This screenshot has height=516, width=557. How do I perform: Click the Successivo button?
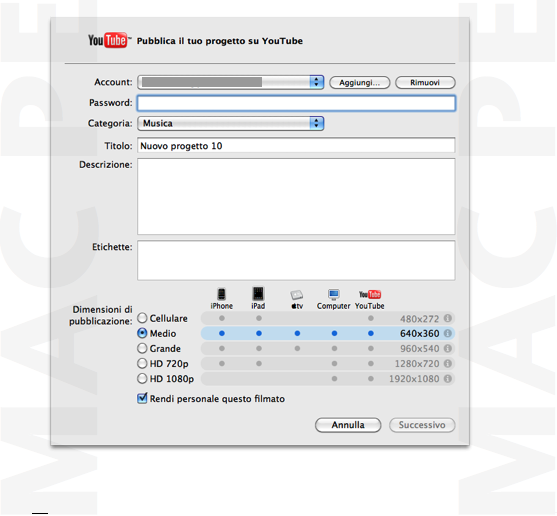click(x=422, y=425)
